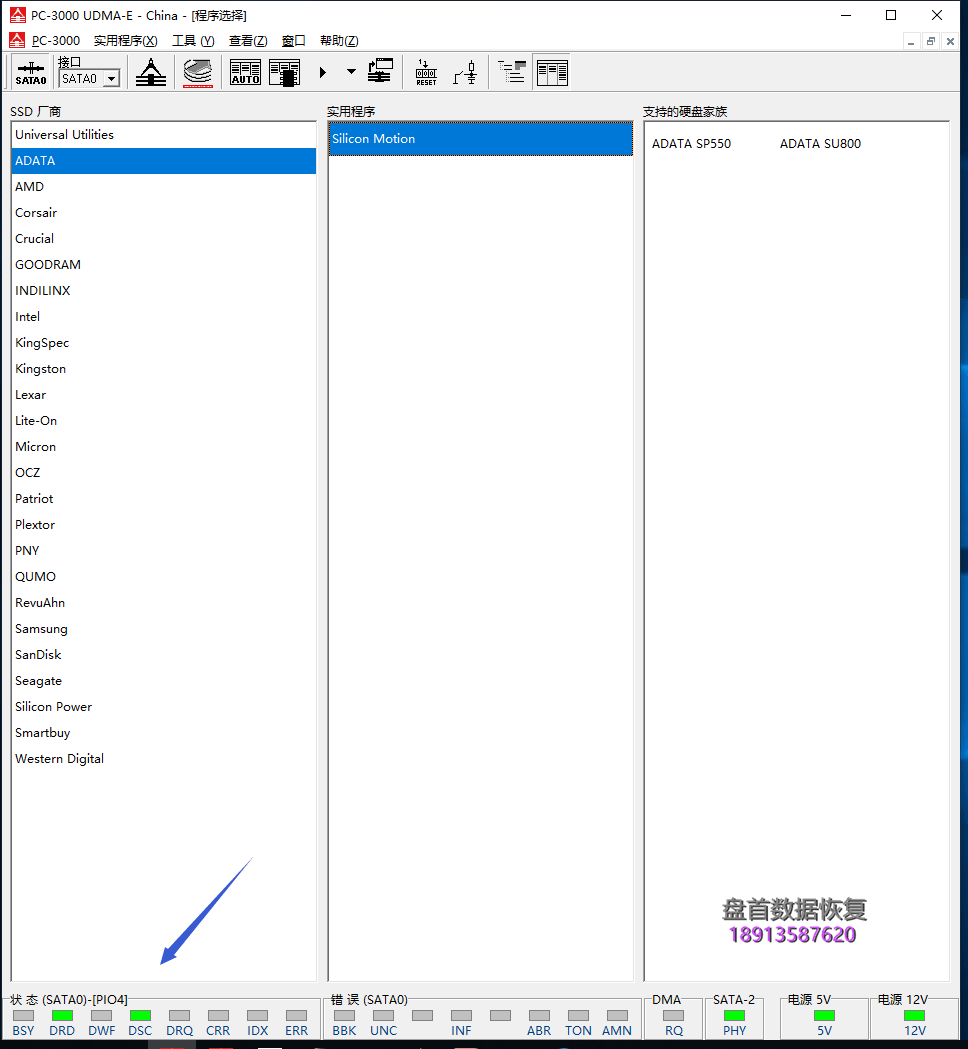Select Crucial in SSD vendor list

164,239
